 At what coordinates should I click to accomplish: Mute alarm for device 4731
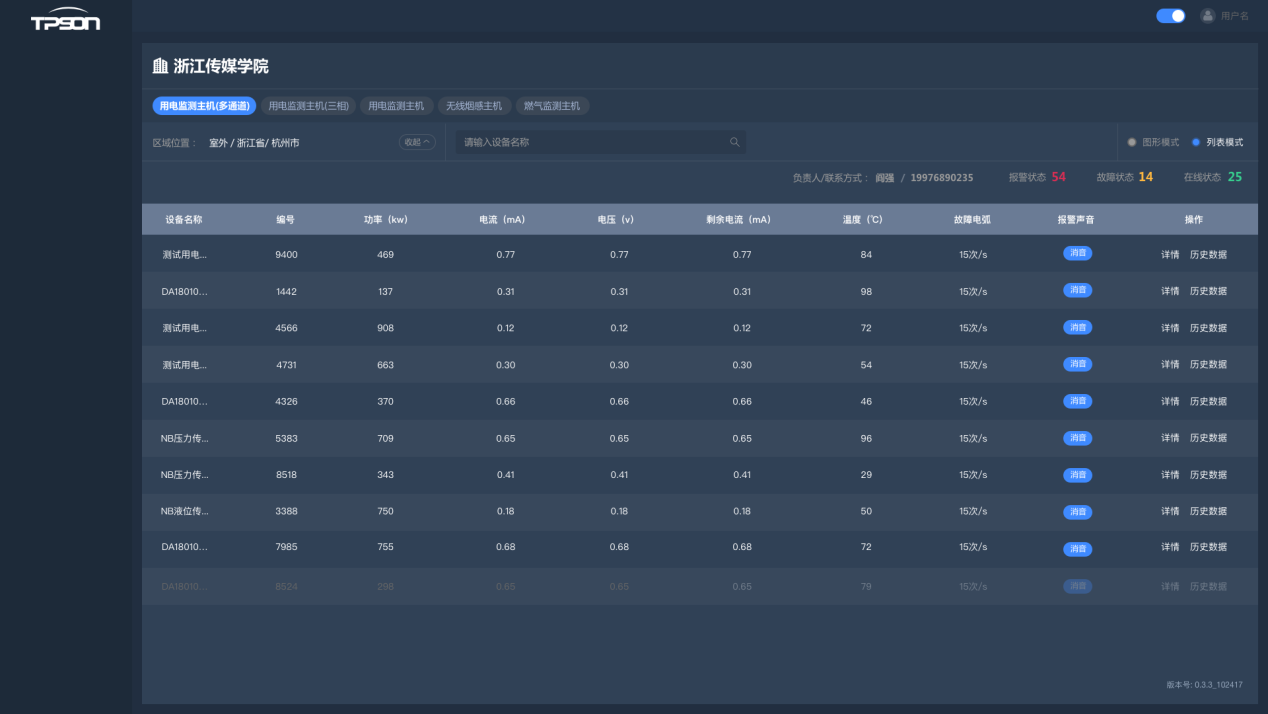[x=1077, y=364]
